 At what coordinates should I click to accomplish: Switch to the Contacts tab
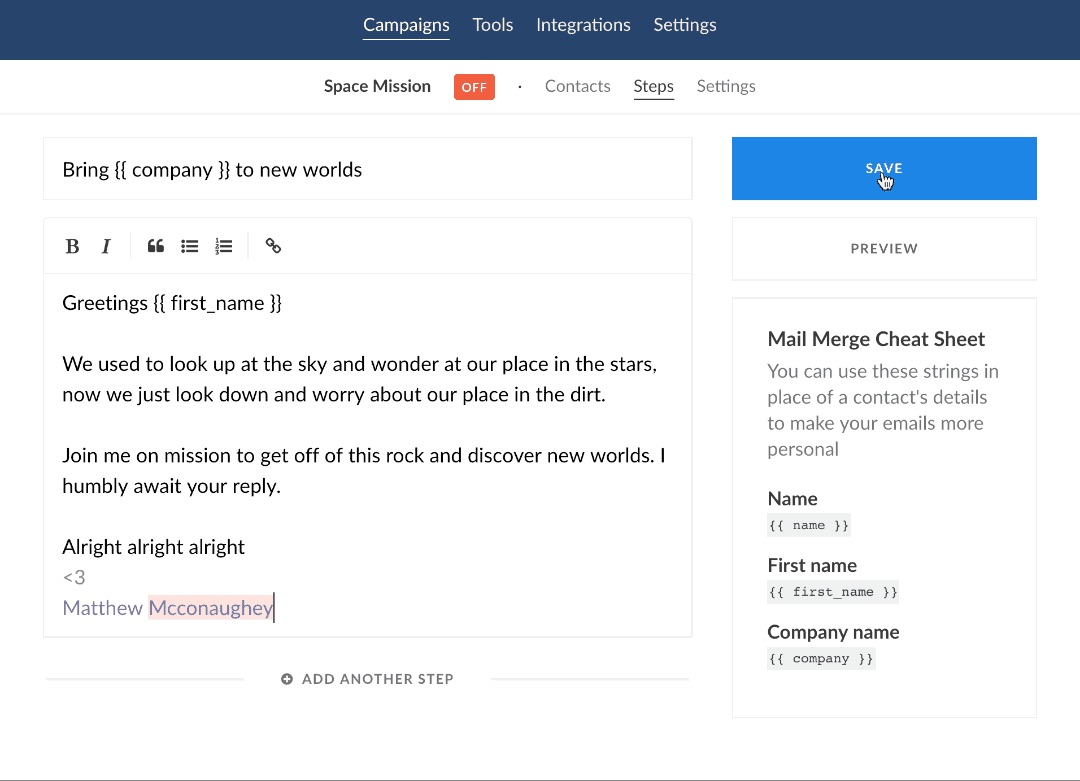pyautogui.click(x=577, y=86)
